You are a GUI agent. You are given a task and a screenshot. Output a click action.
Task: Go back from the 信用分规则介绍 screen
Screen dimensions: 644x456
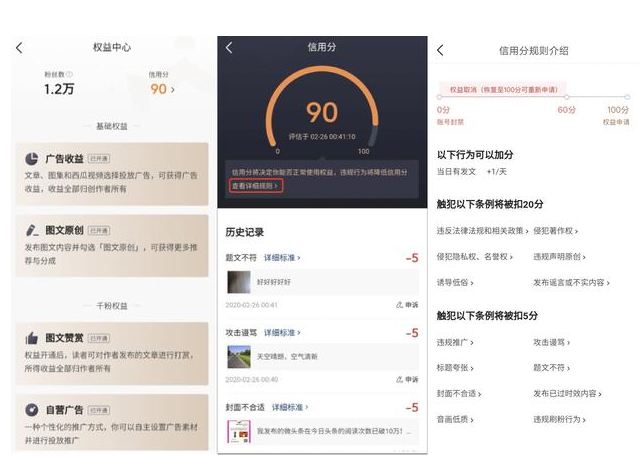tap(440, 51)
